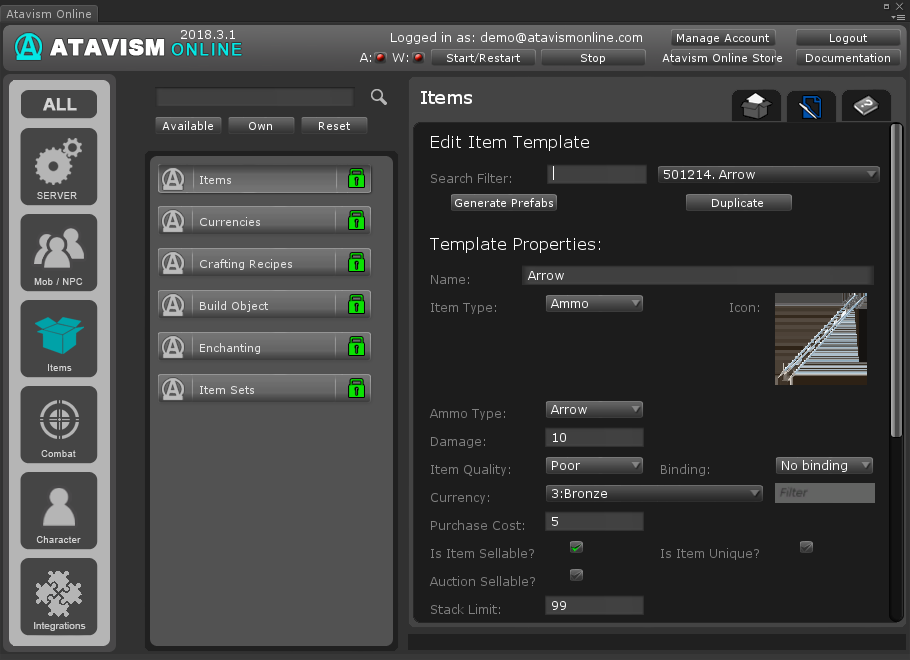Select the Mob / NPC category

coord(59,252)
